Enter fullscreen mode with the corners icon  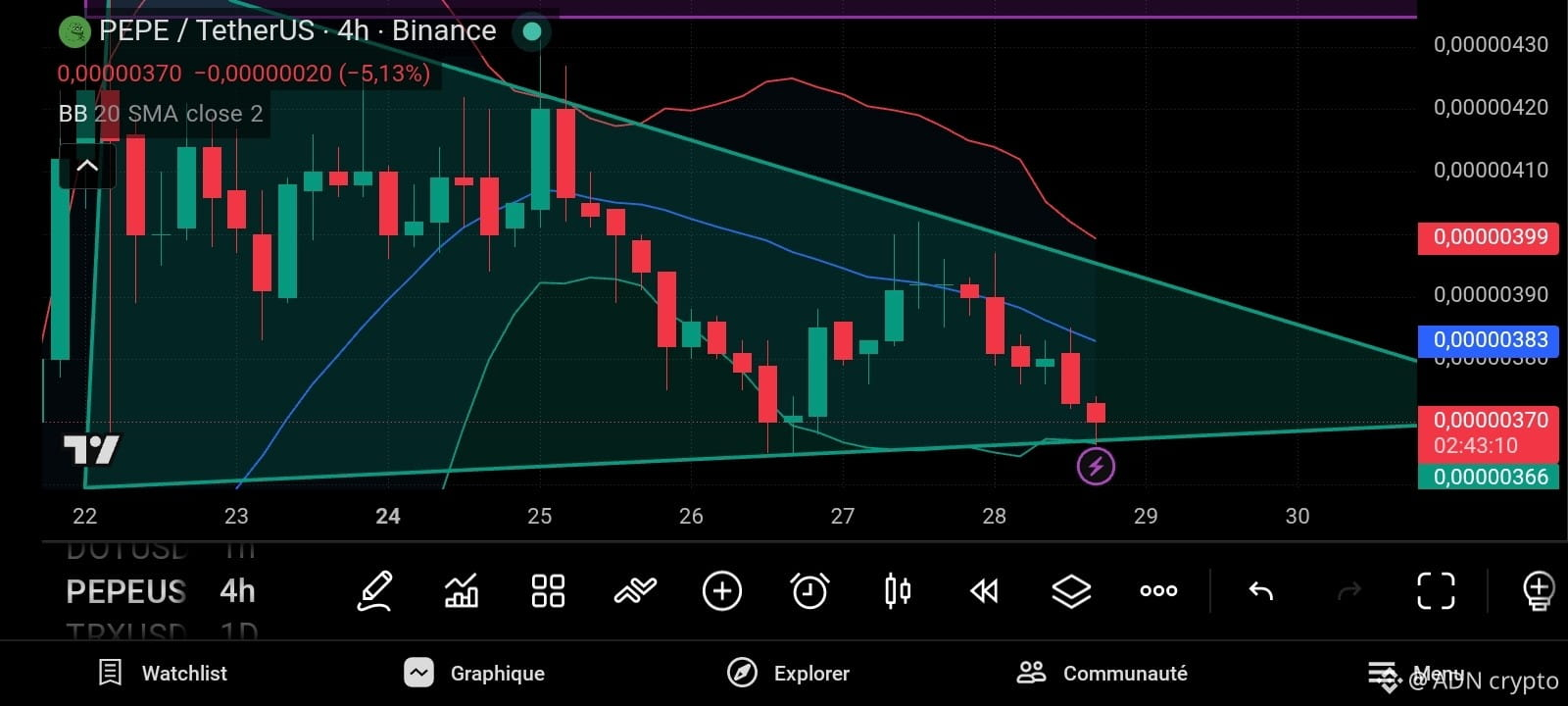1437,591
